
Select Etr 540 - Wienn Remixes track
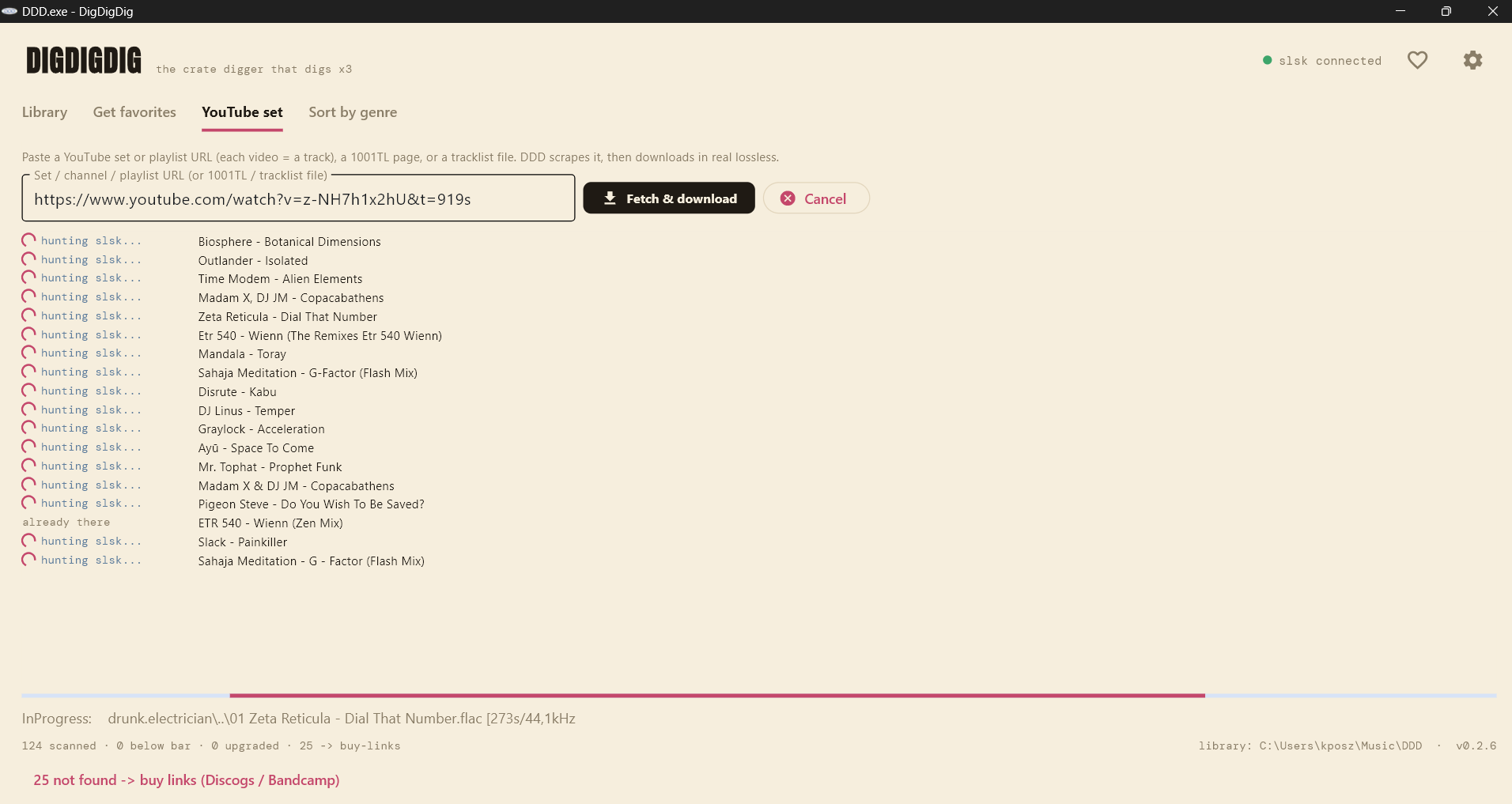(x=320, y=336)
